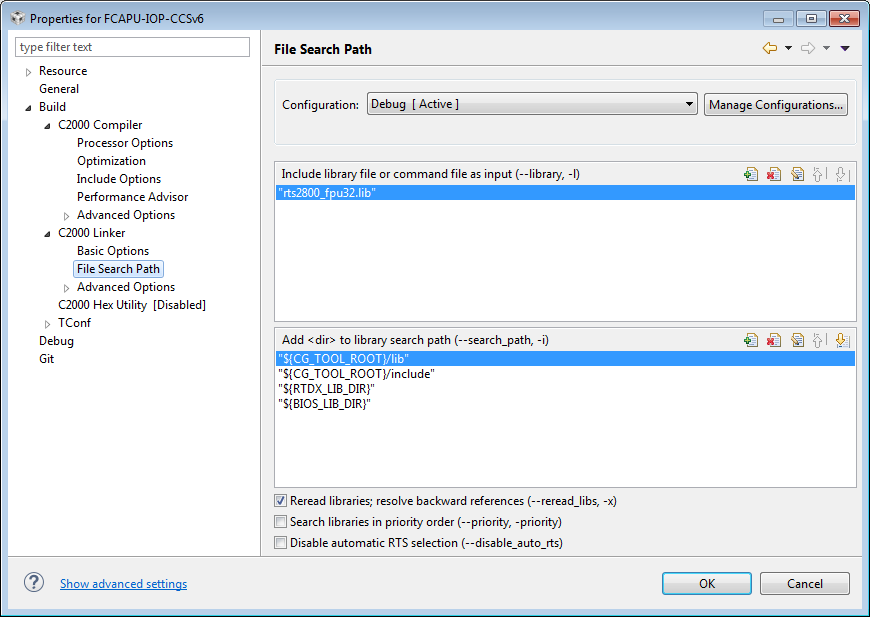This screenshot has width=870, height=617.
Task: Click into the type filter text field
Action: tap(132, 47)
